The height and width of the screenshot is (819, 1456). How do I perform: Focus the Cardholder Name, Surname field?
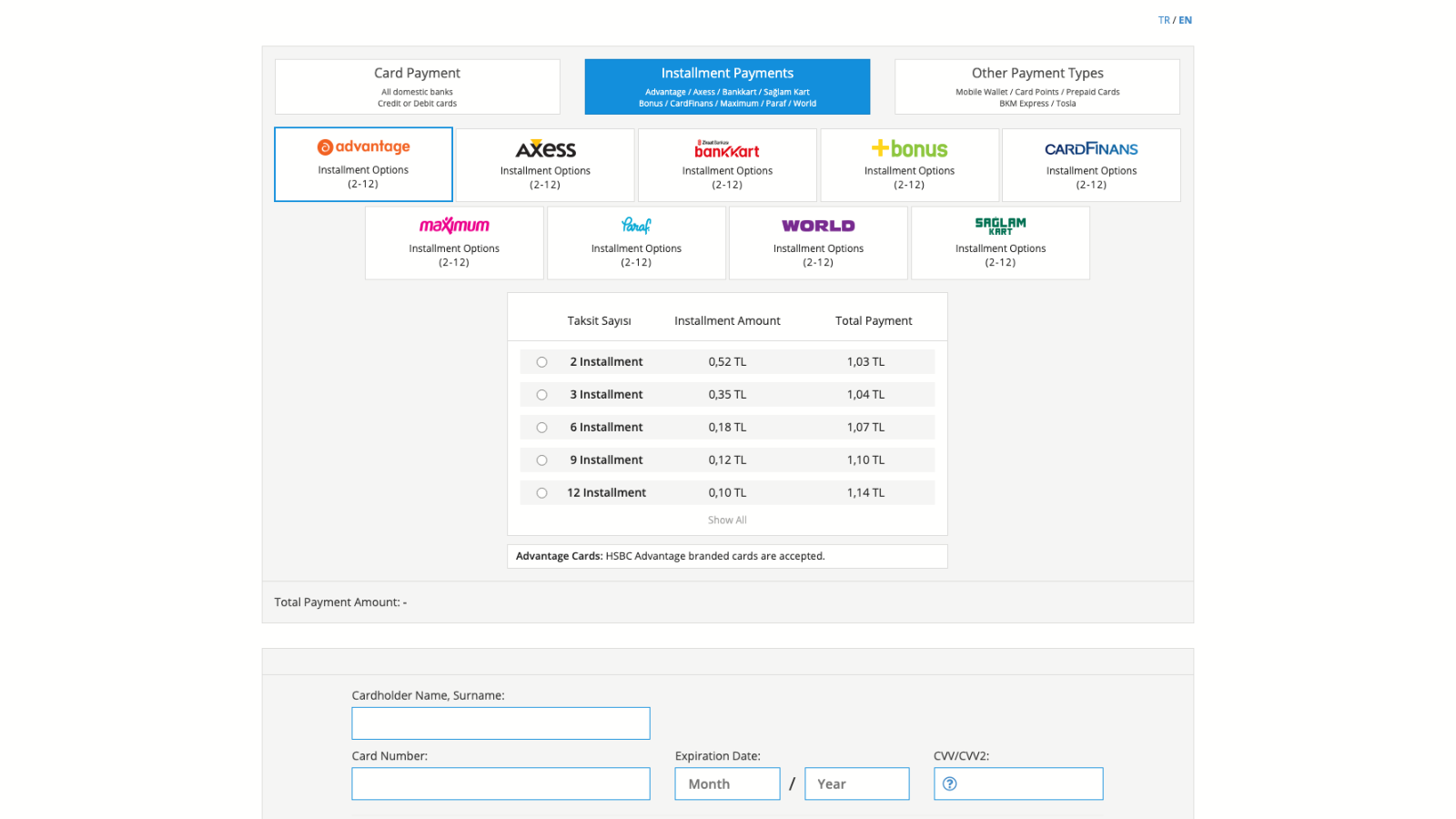pos(500,723)
